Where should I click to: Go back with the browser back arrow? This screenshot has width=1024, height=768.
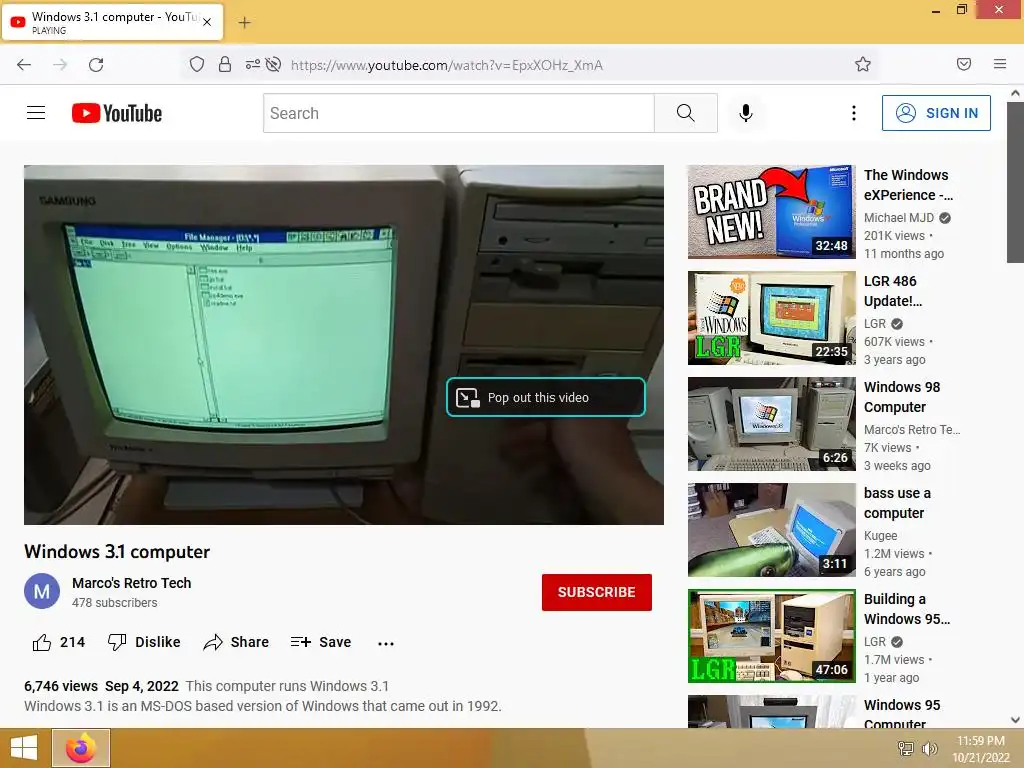tap(24, 65)
